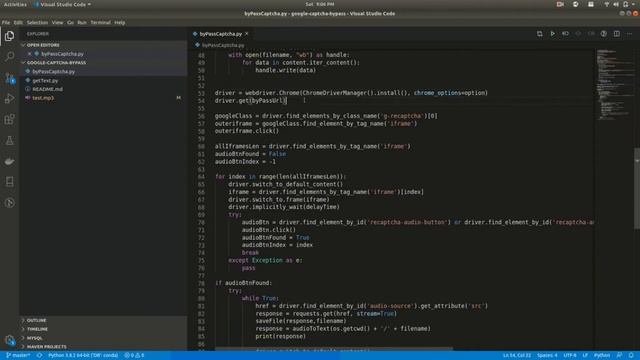Click the screen recording icon in top bar

(560, 4)
